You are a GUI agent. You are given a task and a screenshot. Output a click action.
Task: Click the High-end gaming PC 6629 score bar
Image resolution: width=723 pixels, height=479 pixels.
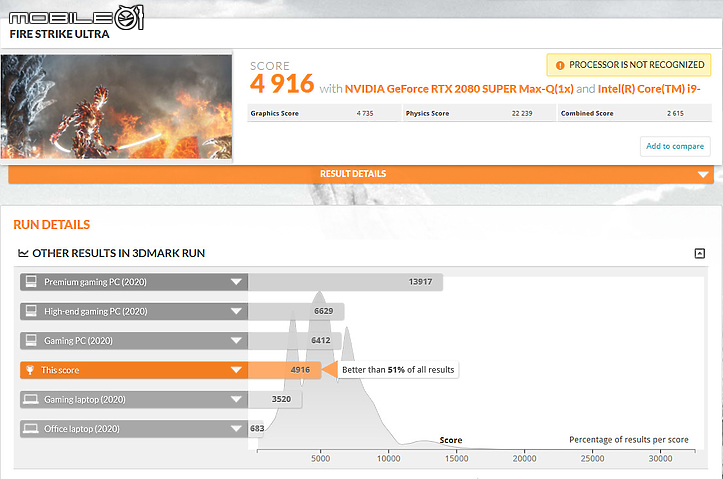tap(296, 311)
